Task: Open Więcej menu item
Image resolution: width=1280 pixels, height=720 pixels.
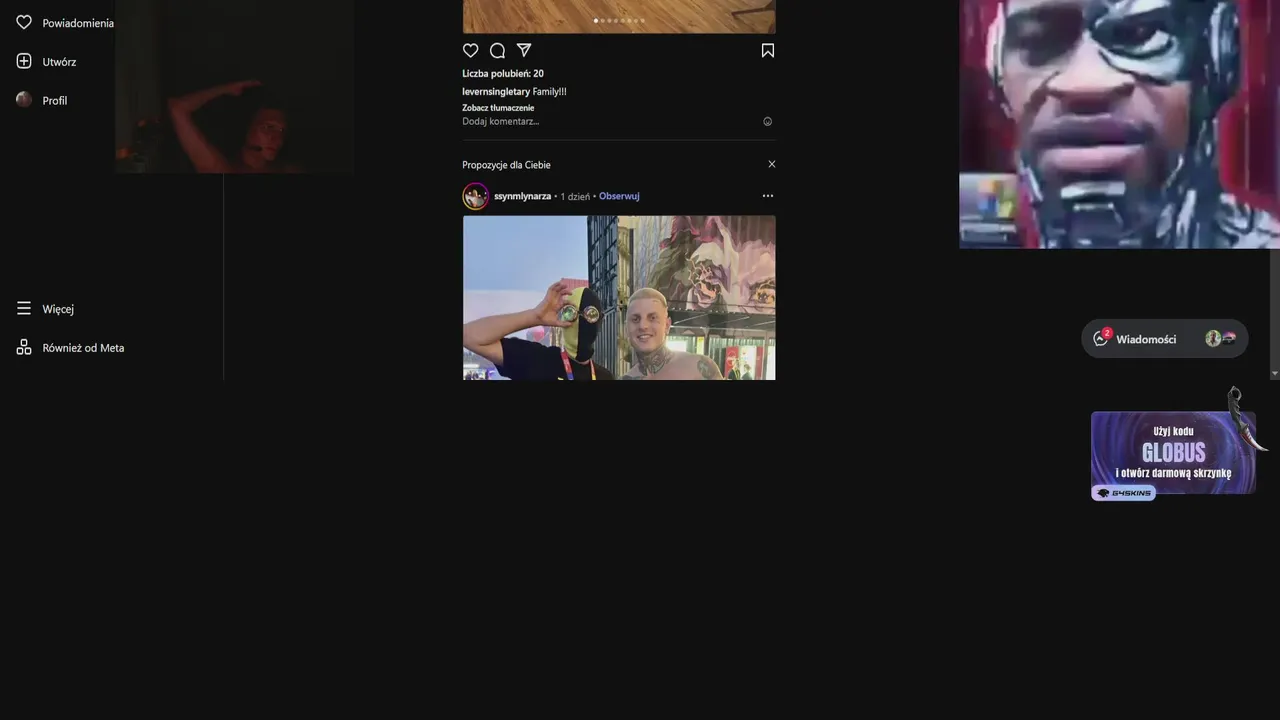Action: click(58, 309)
